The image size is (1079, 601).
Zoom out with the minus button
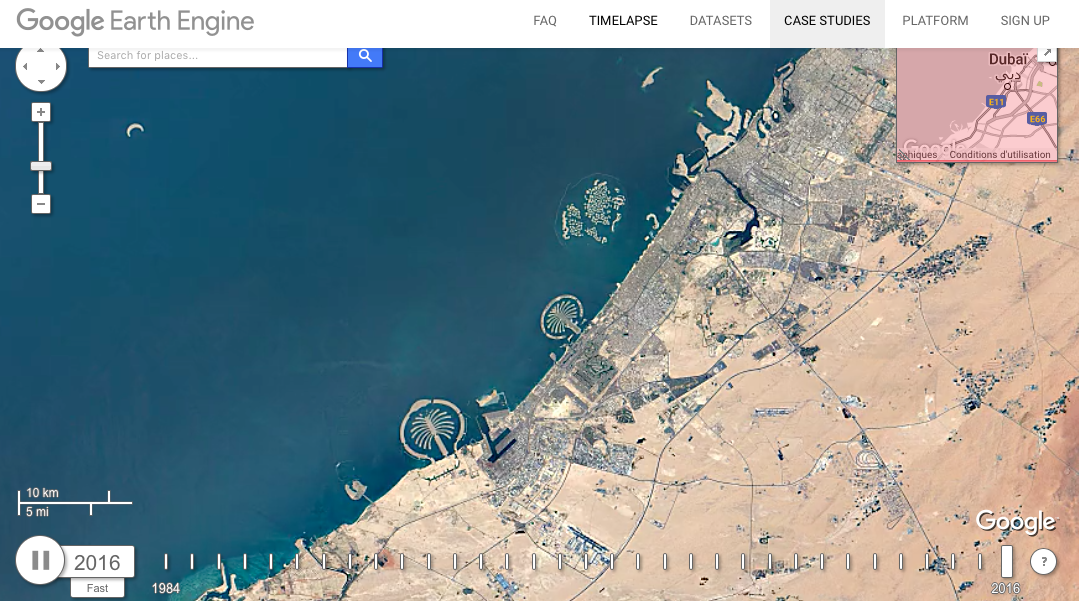click(41, 204)
